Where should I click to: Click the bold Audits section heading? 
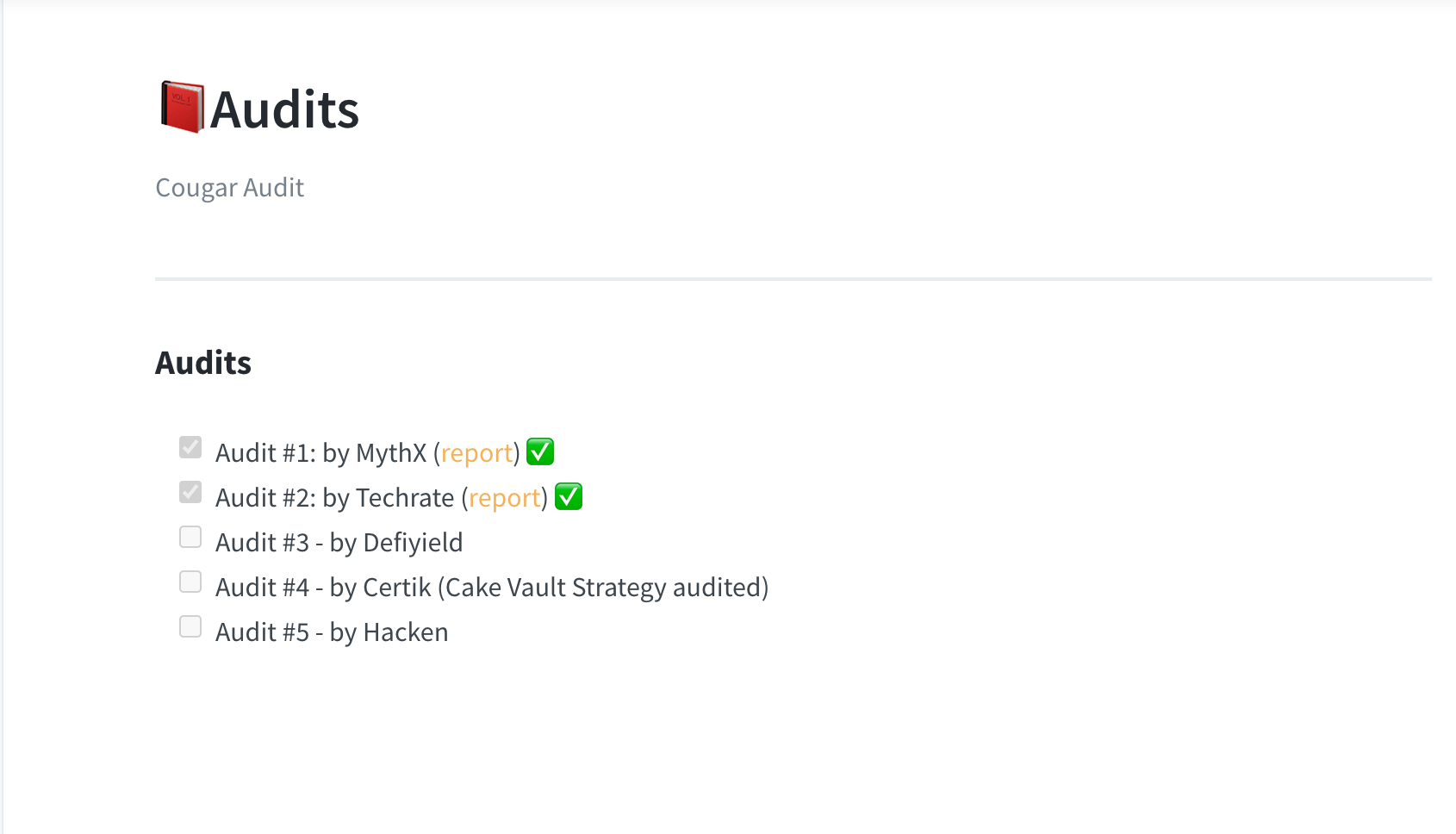tap(203, 363)
